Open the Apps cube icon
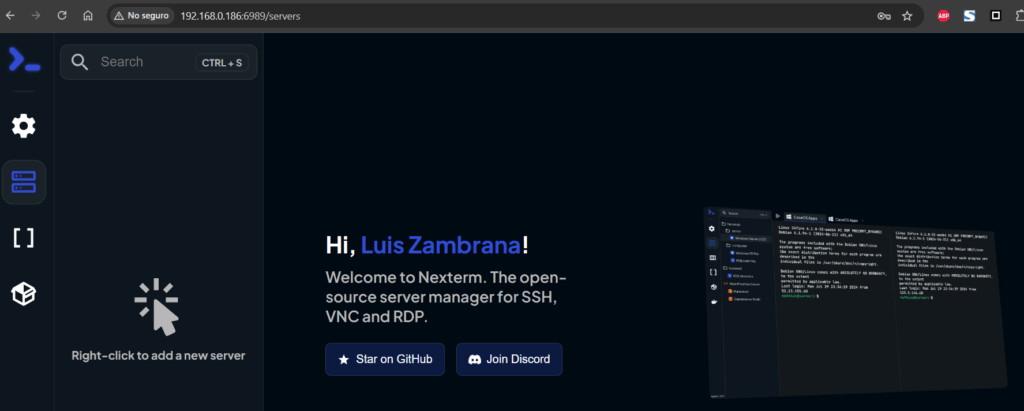 (23, 294)
